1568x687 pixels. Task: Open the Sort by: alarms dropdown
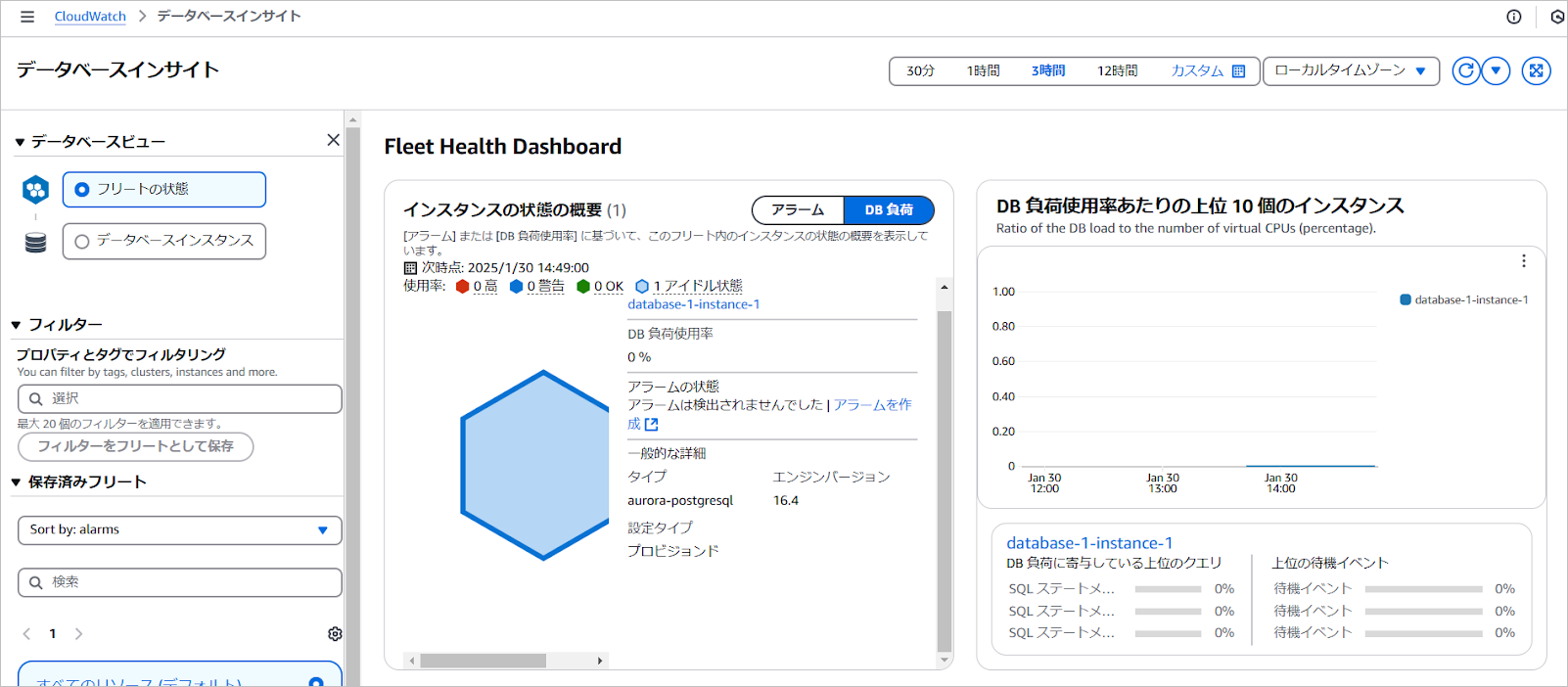pyautogui.click(x=179, y=530)
